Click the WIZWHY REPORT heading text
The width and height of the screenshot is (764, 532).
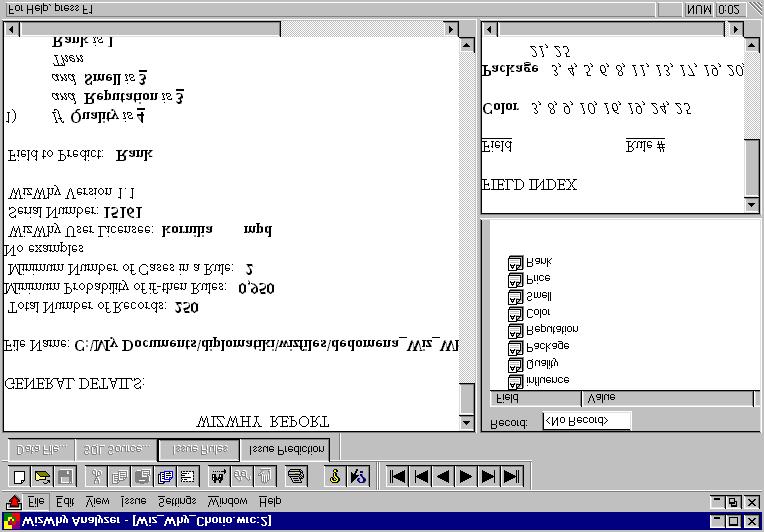[x=263, y=421]
